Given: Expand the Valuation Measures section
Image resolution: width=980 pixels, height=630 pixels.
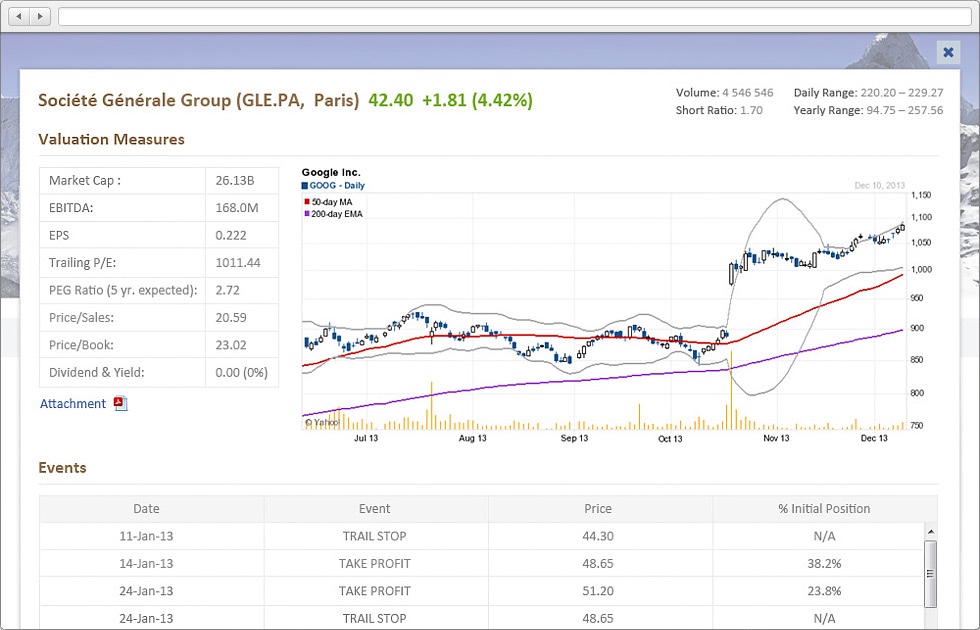Looking at the screenshot, I should tap(111, 140).
